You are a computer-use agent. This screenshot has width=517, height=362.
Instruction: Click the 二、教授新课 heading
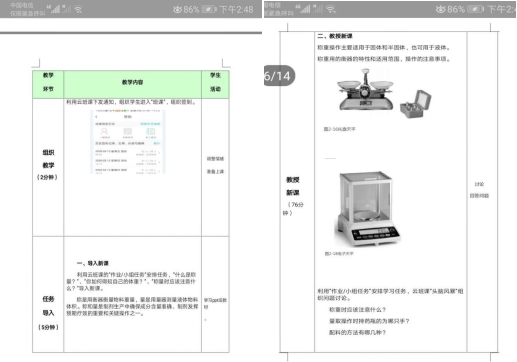[x=335, y=36]
